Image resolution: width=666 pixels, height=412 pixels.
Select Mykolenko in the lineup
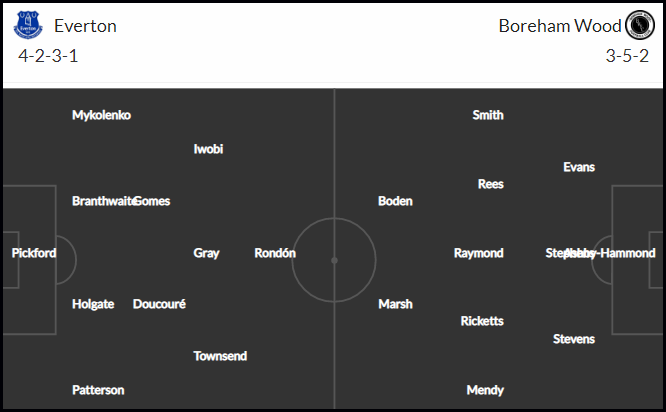tap(102, 115)
